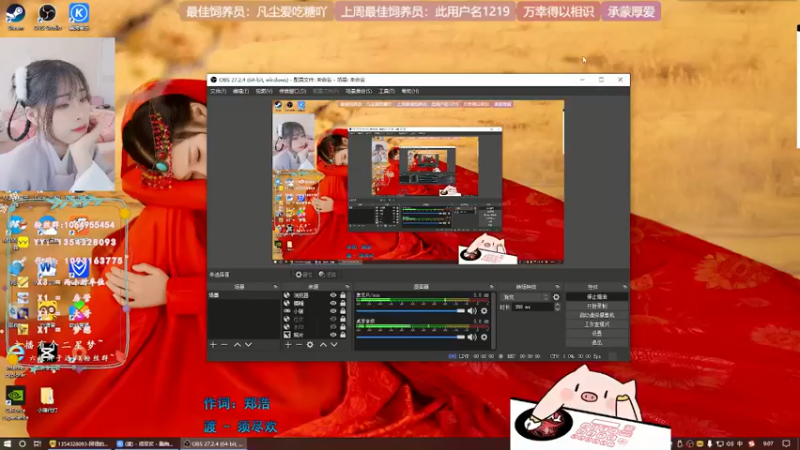Toggle lock on 浏览器 source
Viewport: 800px width, 450px height.
[343, 295]
